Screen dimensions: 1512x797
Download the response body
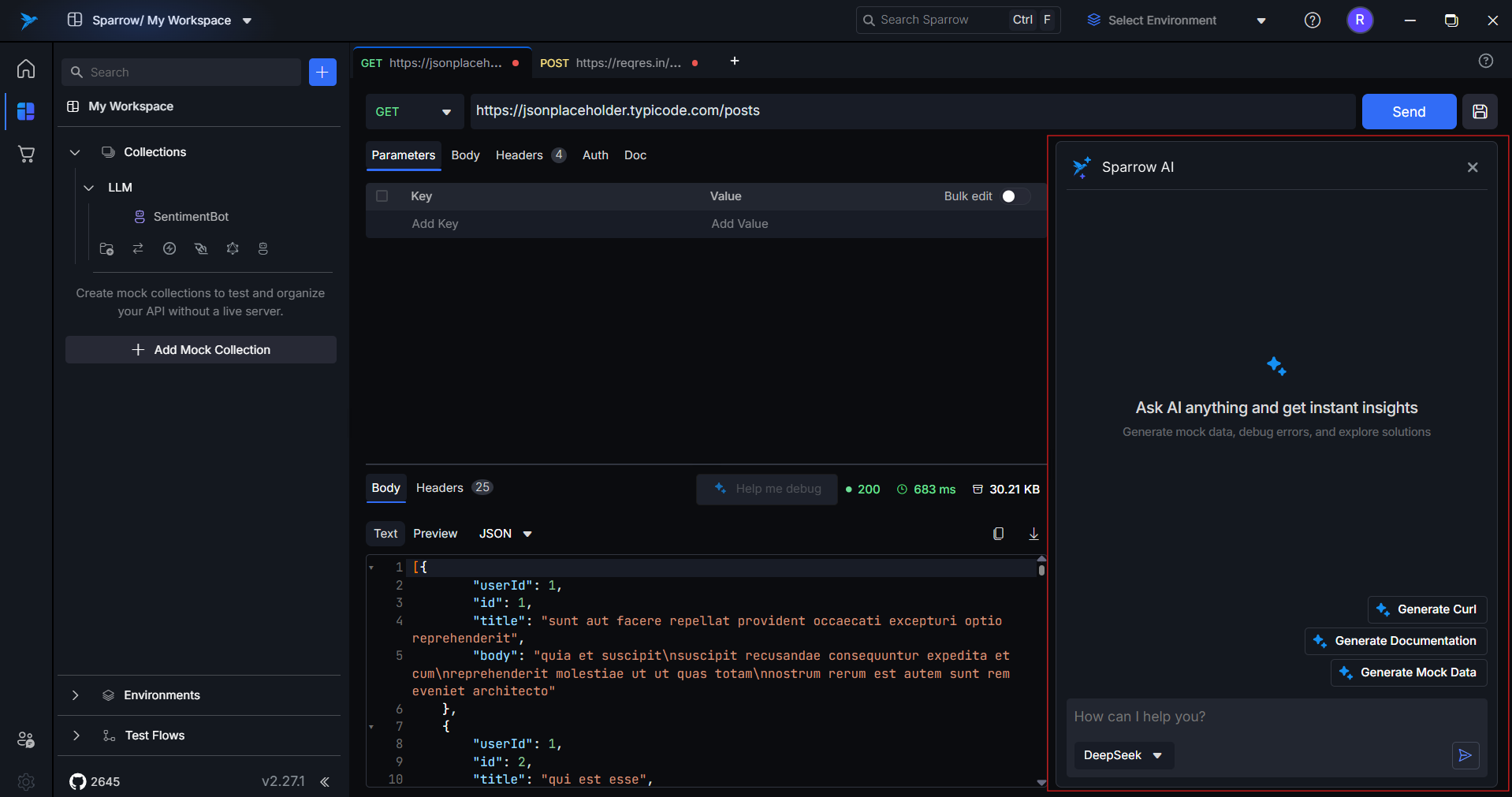1033,534
